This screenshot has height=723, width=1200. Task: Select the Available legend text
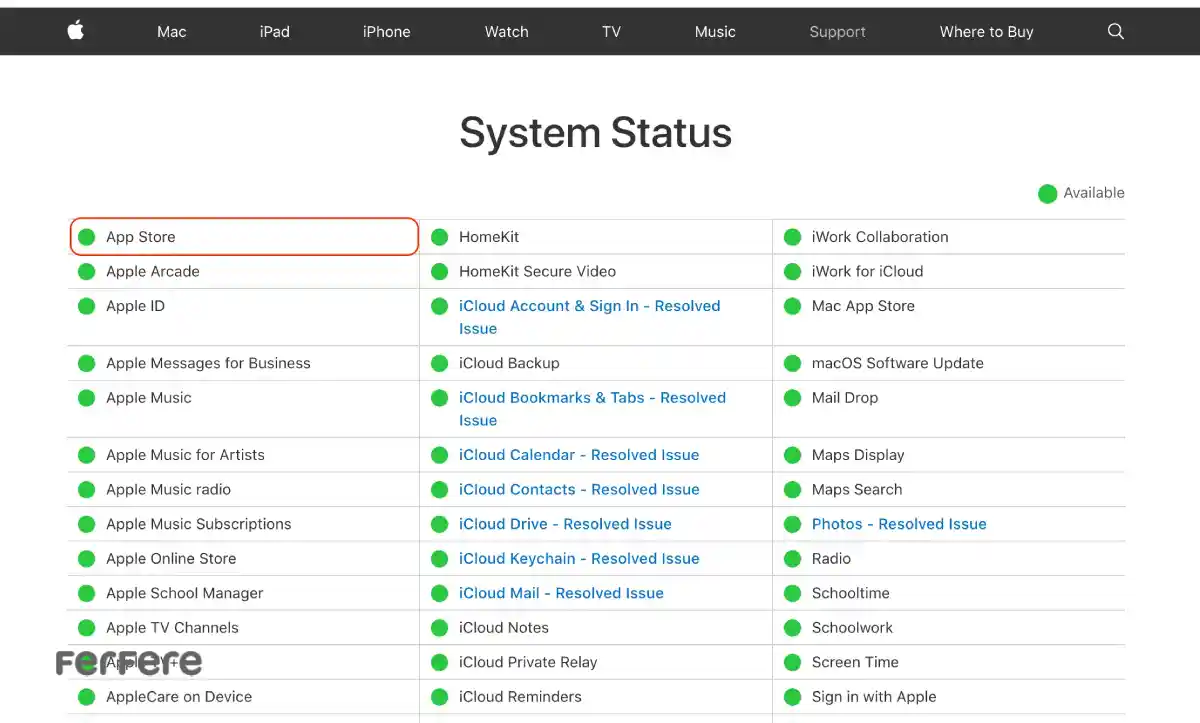(1094, 193)
